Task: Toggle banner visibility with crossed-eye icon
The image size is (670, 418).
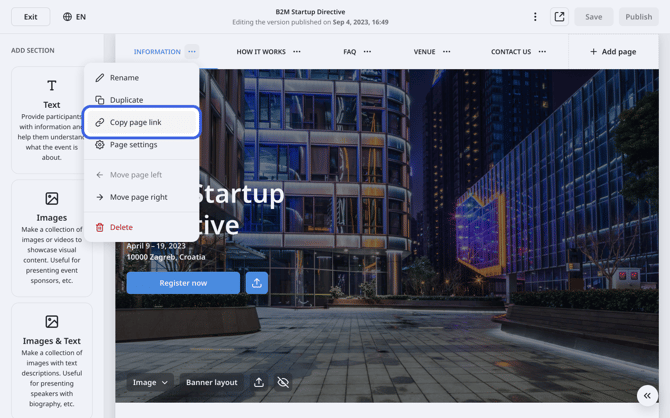Action: click(283, 382)
